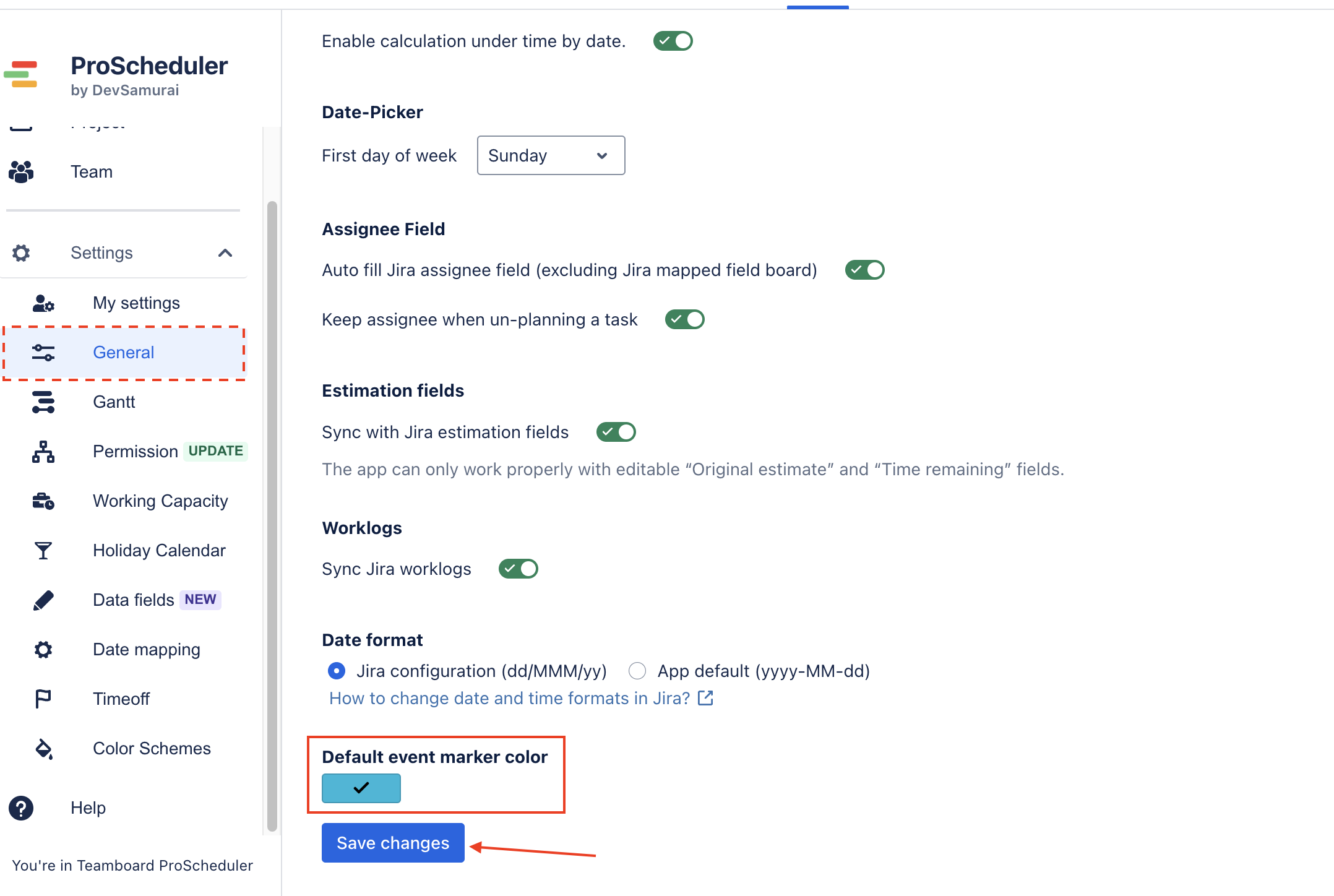Click the Working Capacity briefcase icon

pos(43,501)
